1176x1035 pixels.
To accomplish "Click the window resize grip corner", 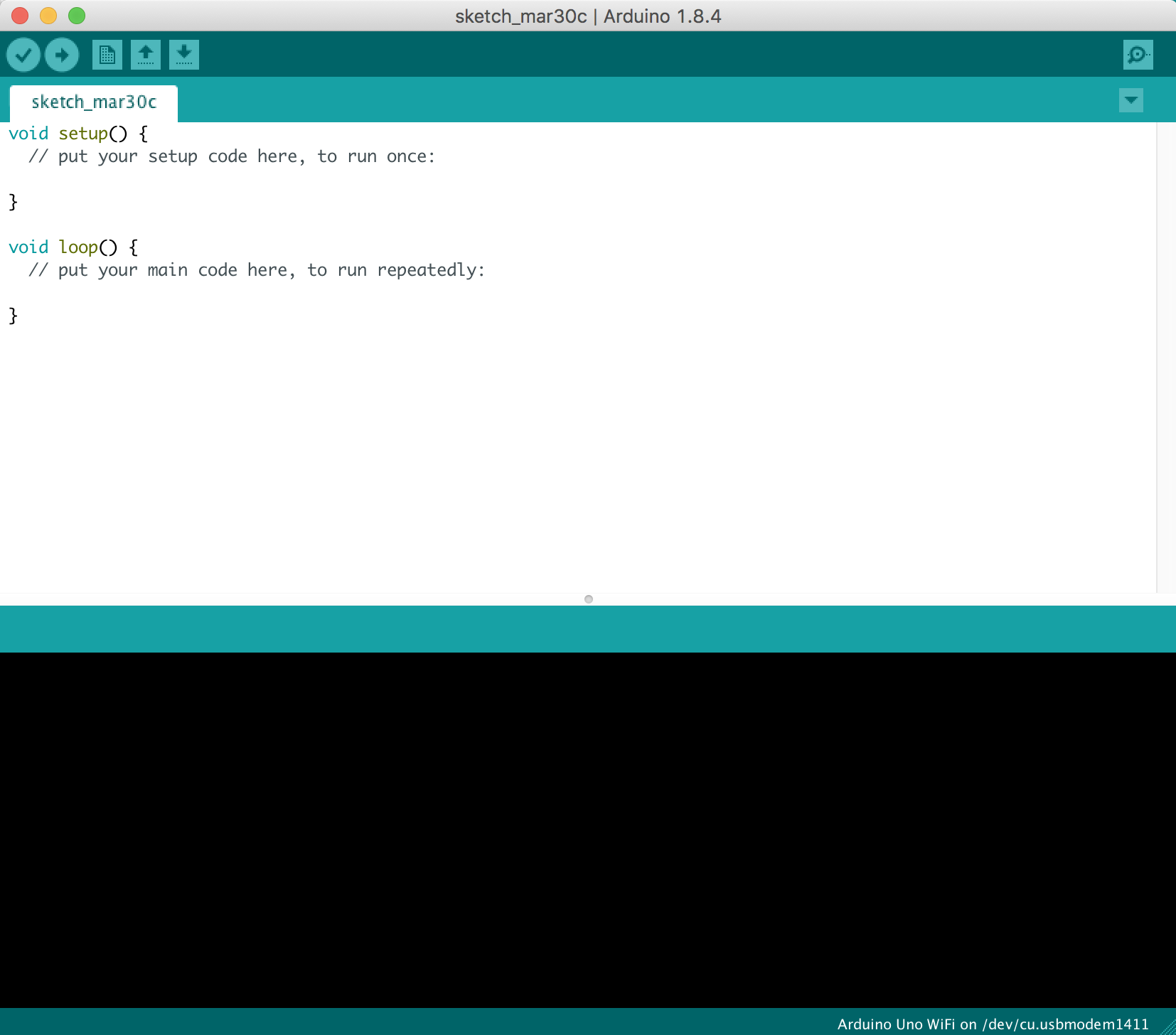I will tap(1167, 1026).
